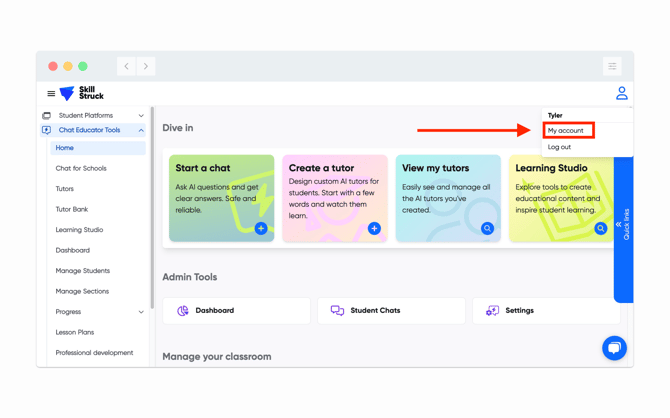Screen dimensions: 670x418
Task: Open the Admin Tools Dashboard button
Action: pyautogui.click(x=237, y=311)
